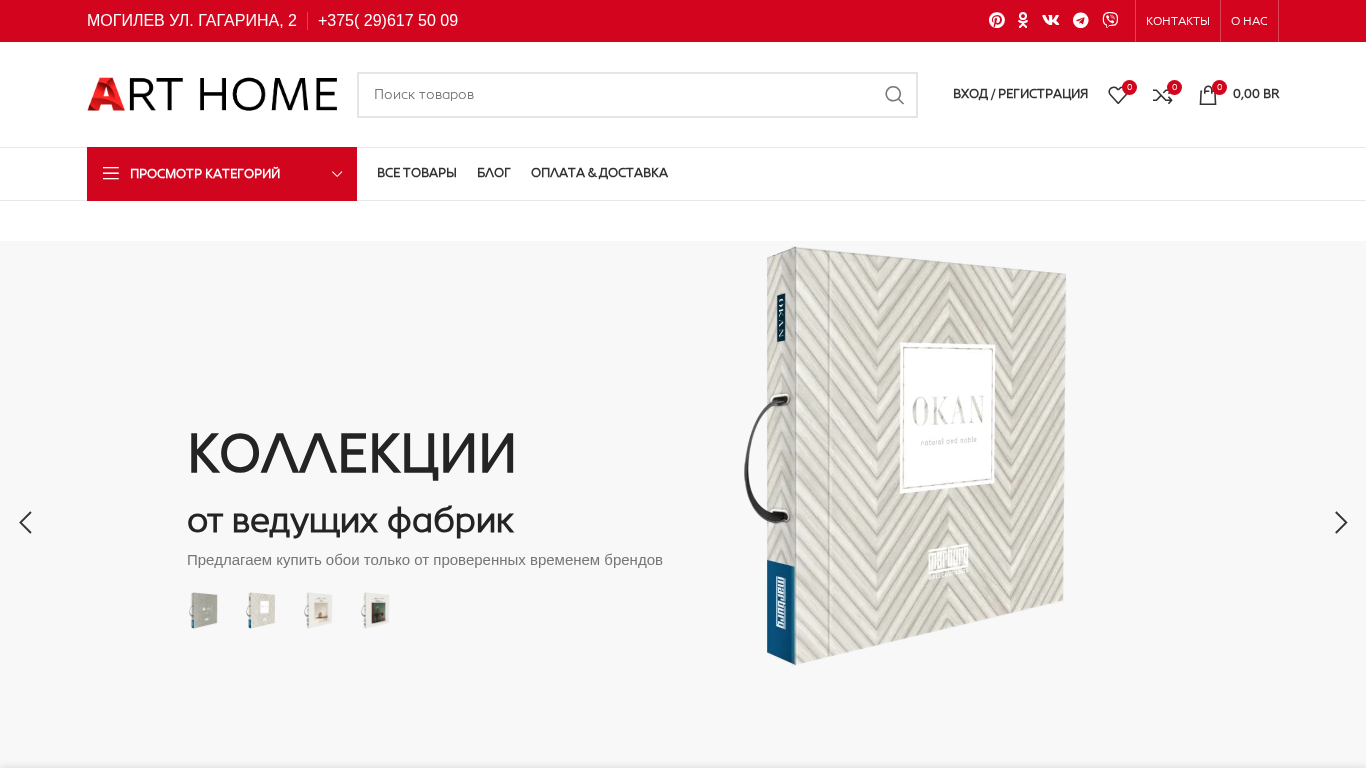Open the Контакты link

[x=1178, y=21]
